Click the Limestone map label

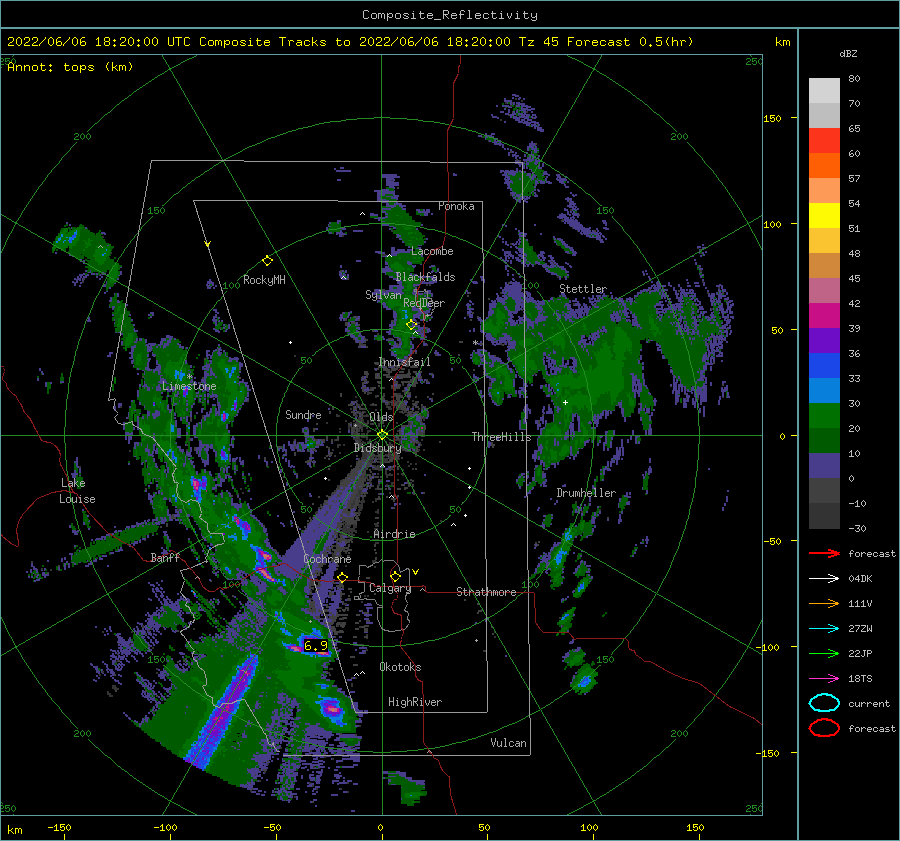[189, 386]
